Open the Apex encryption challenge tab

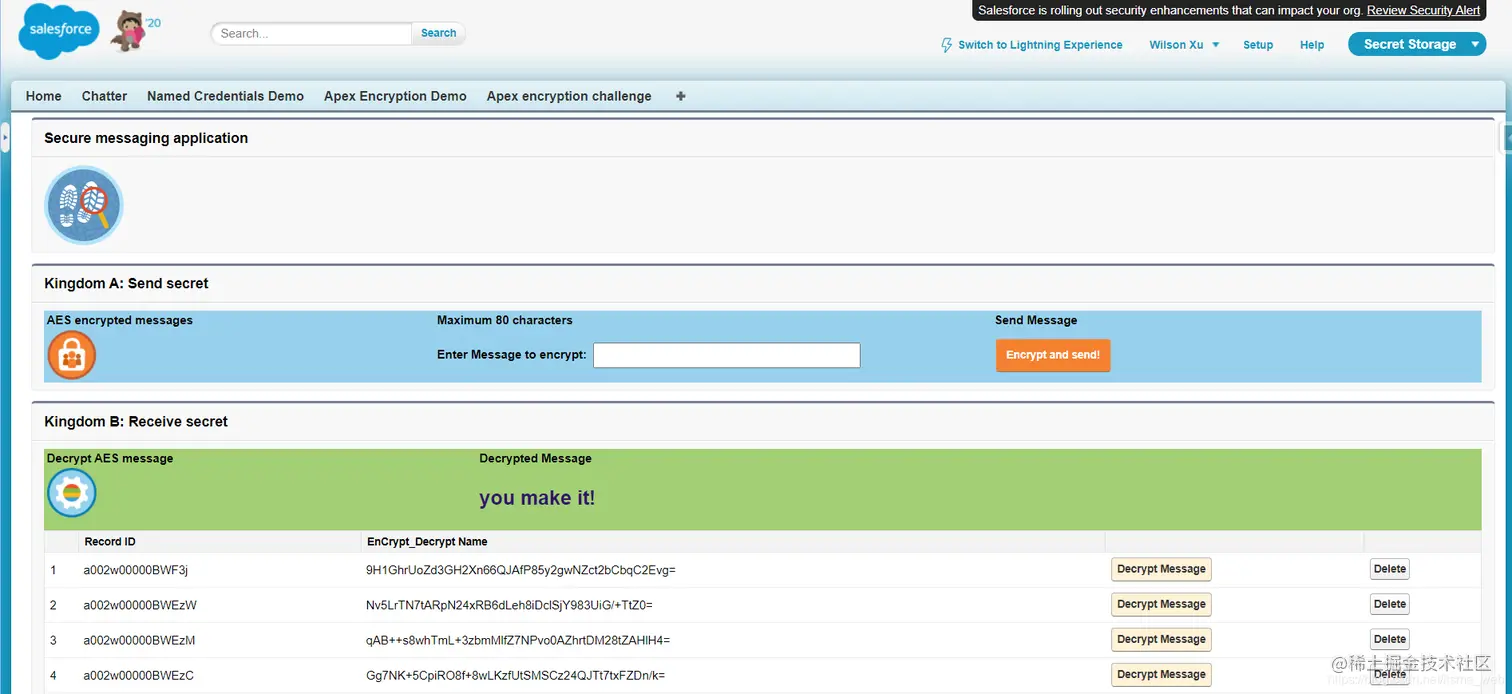pos(569,96)
